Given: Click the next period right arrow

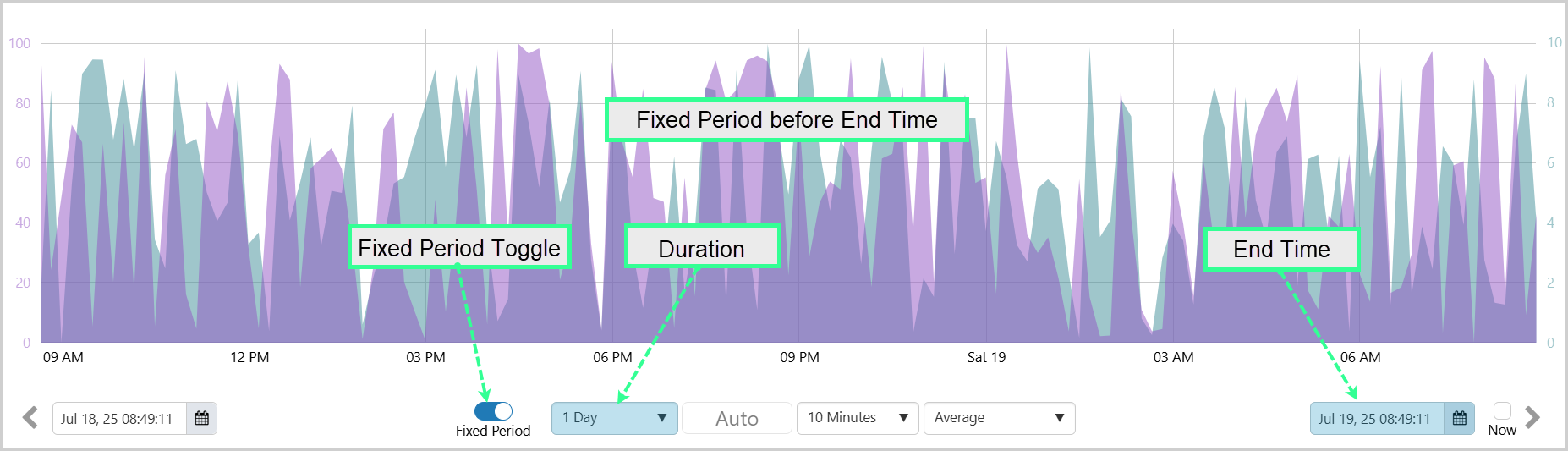Looking at the screenshot, I should (1532, 417).
